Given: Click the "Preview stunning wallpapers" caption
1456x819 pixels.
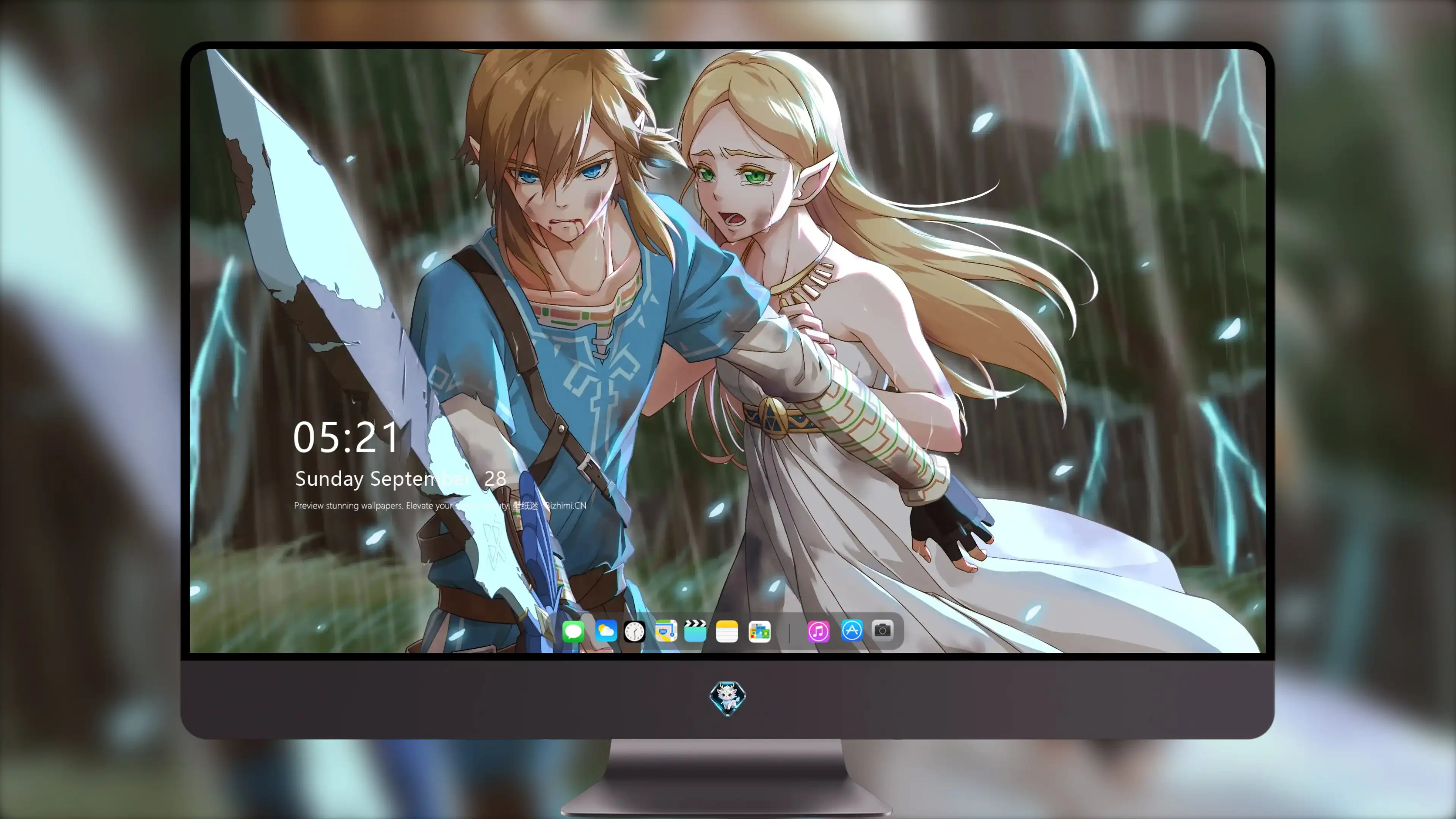Looking at the screenshot, I should [440, 505].
